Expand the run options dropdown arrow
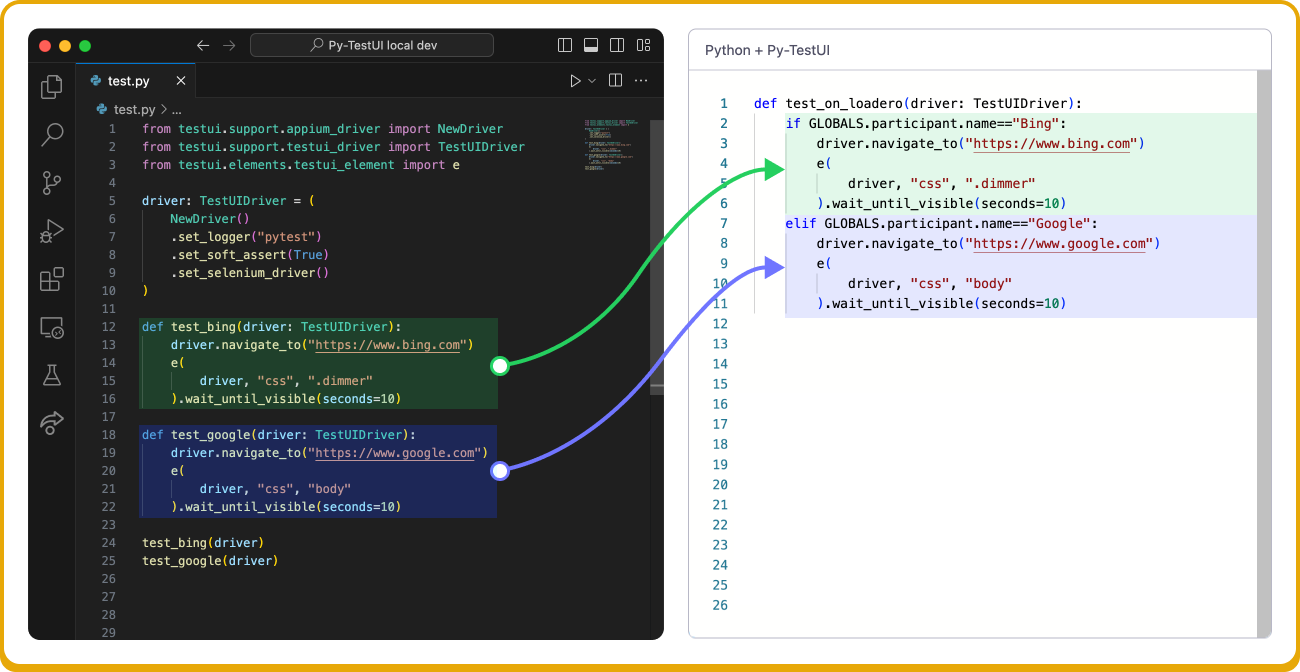 pyautogui.click(x=592, y=81)
